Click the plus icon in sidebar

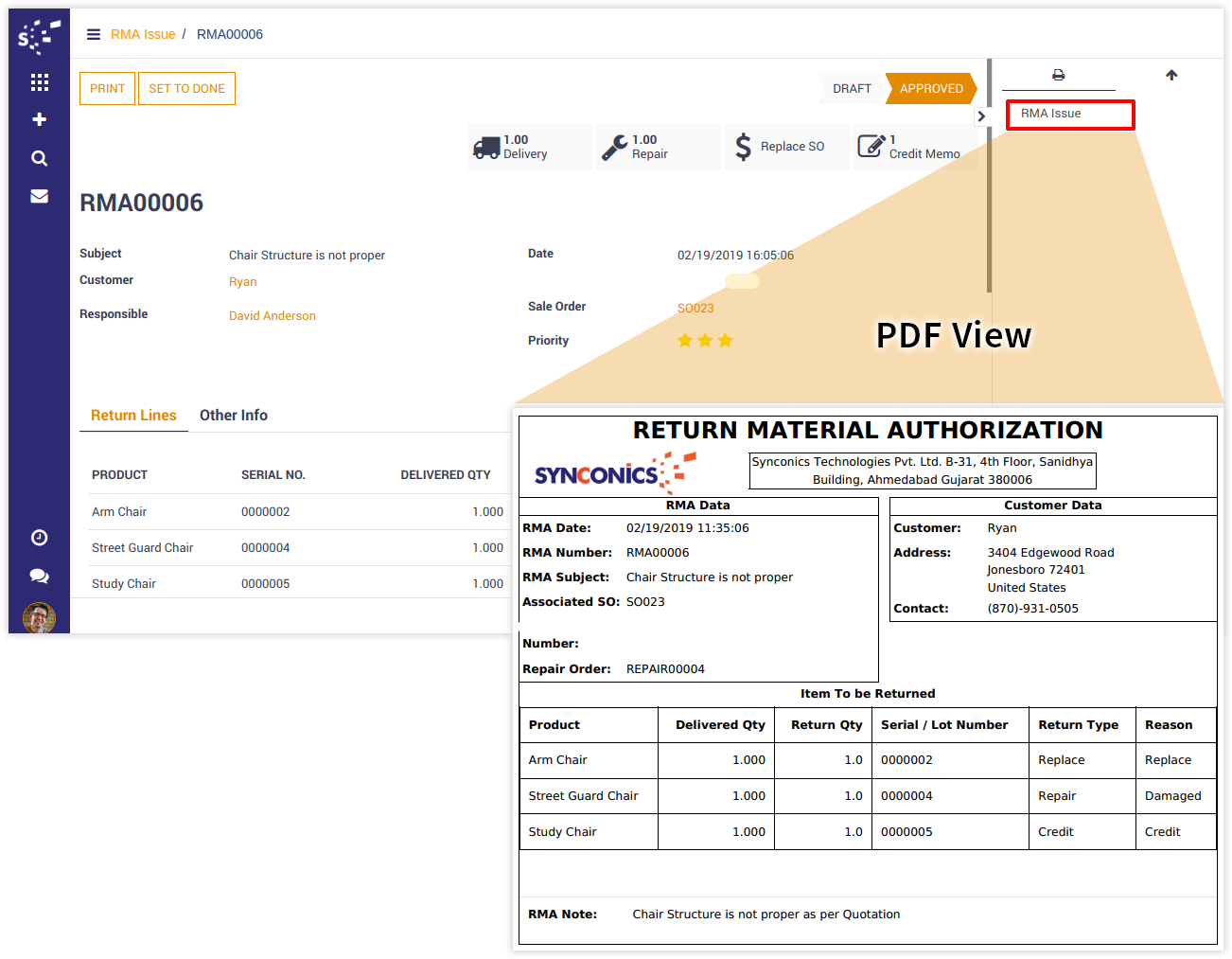[x=39, y=119]
